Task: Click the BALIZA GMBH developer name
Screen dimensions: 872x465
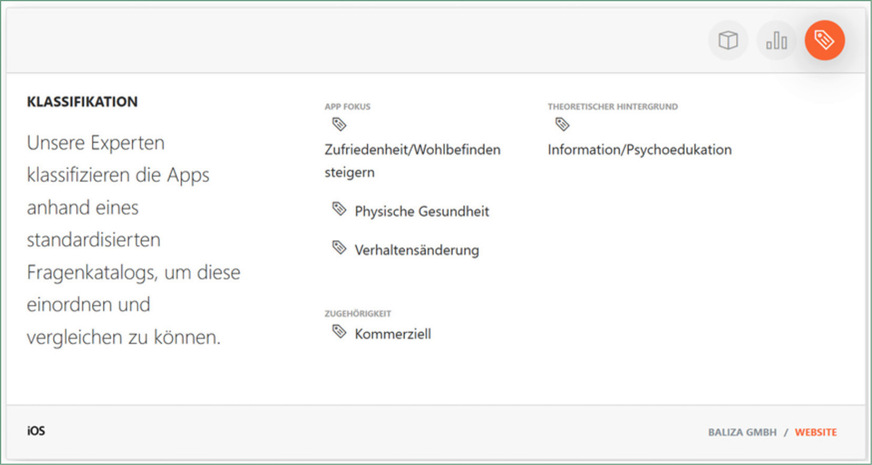Action: (x=741, y=433)
